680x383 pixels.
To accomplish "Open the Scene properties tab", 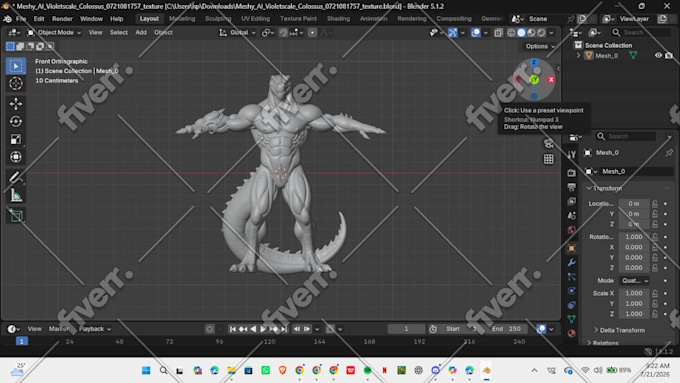I will coord(572,216).
